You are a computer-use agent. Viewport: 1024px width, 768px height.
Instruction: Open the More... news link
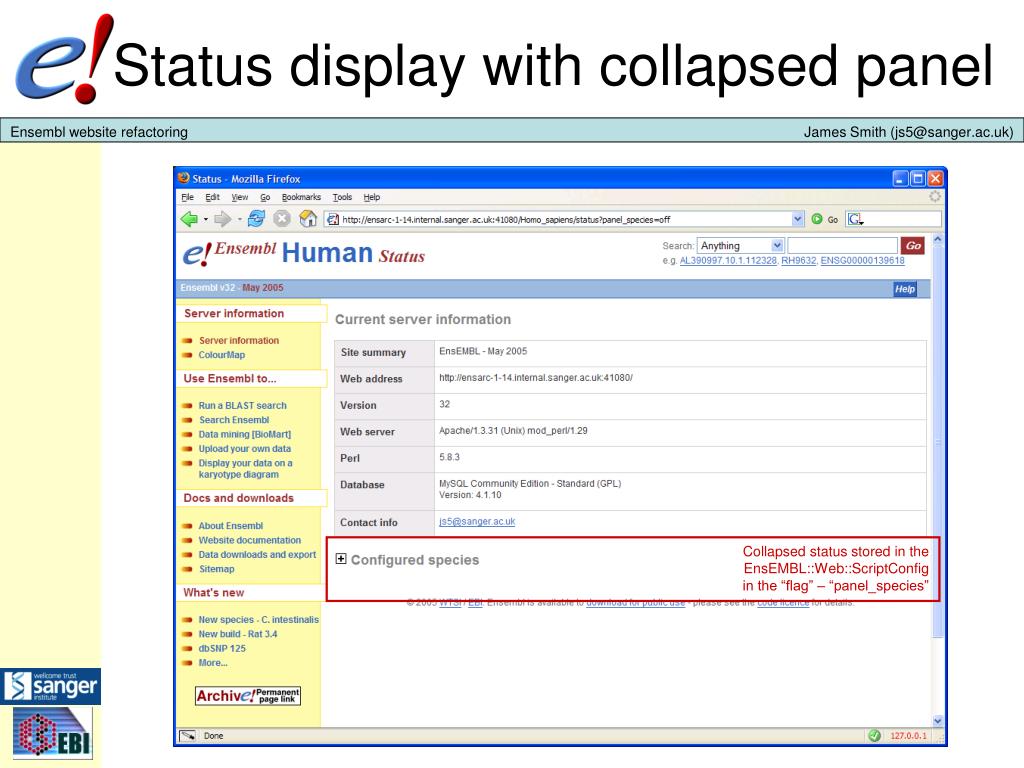(213, 663)
